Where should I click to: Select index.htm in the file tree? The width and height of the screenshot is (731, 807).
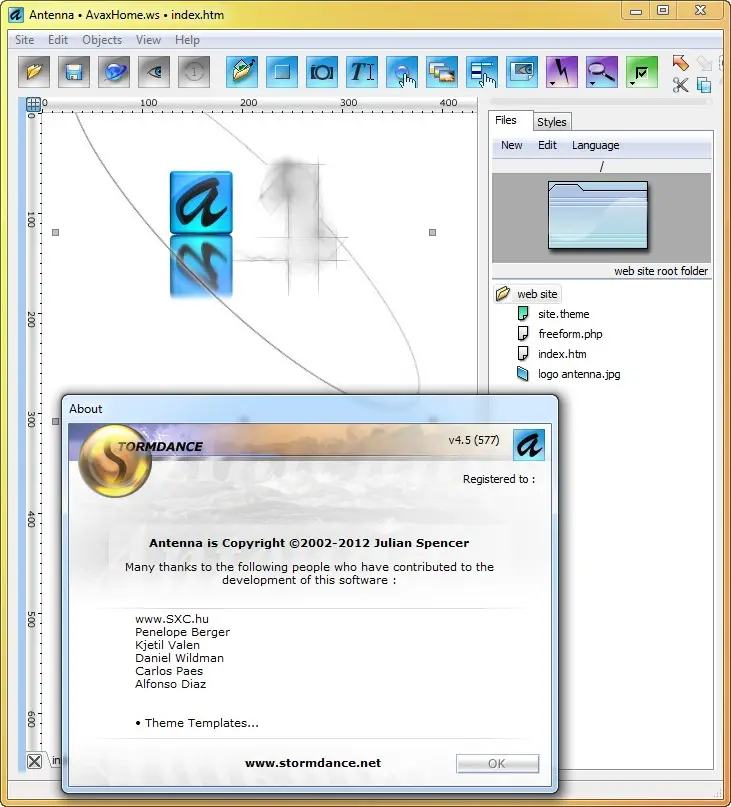click(562, 354)
